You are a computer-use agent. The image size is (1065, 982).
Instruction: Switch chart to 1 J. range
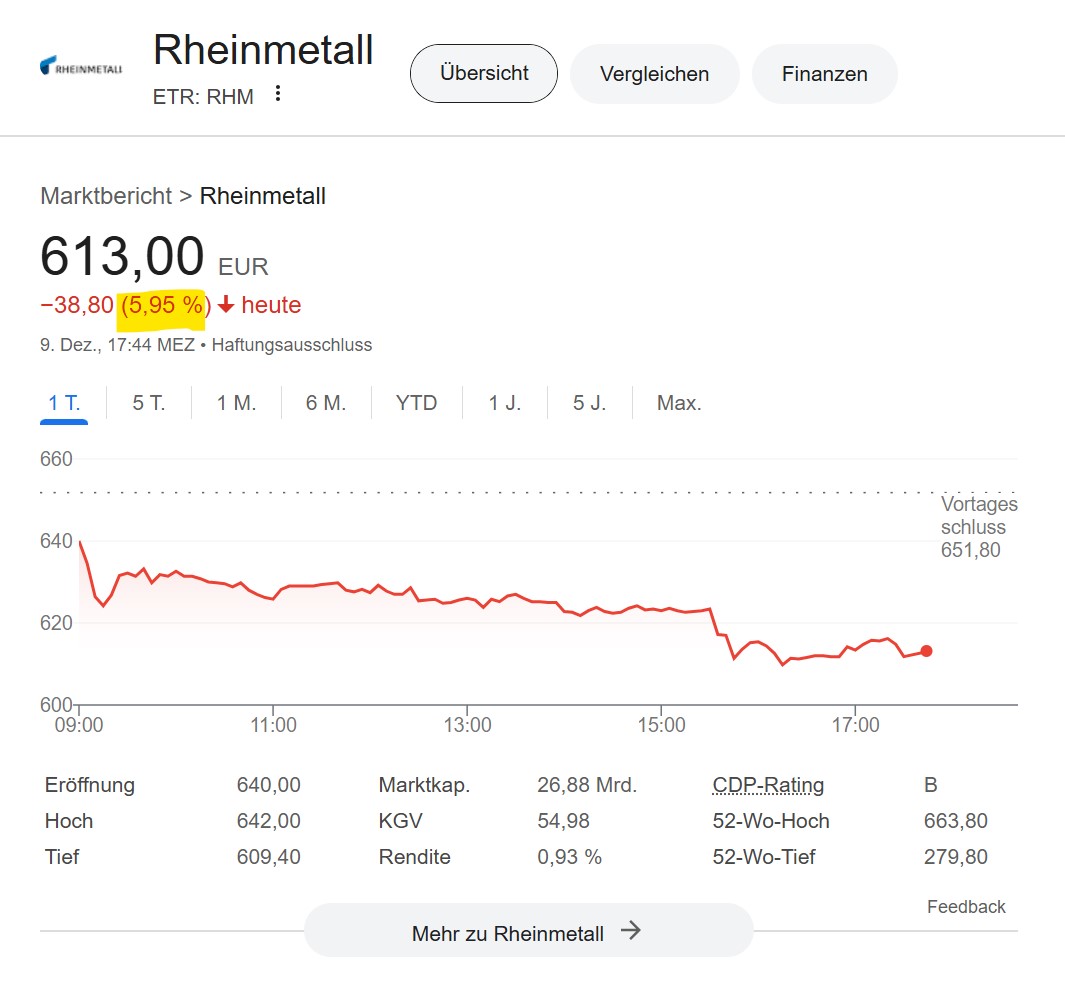(505, 403)
